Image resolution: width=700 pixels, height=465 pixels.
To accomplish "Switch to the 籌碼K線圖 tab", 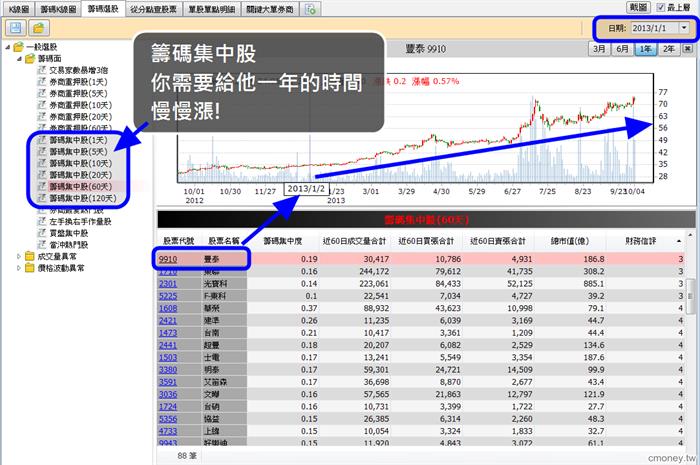I will coord(58,9).
